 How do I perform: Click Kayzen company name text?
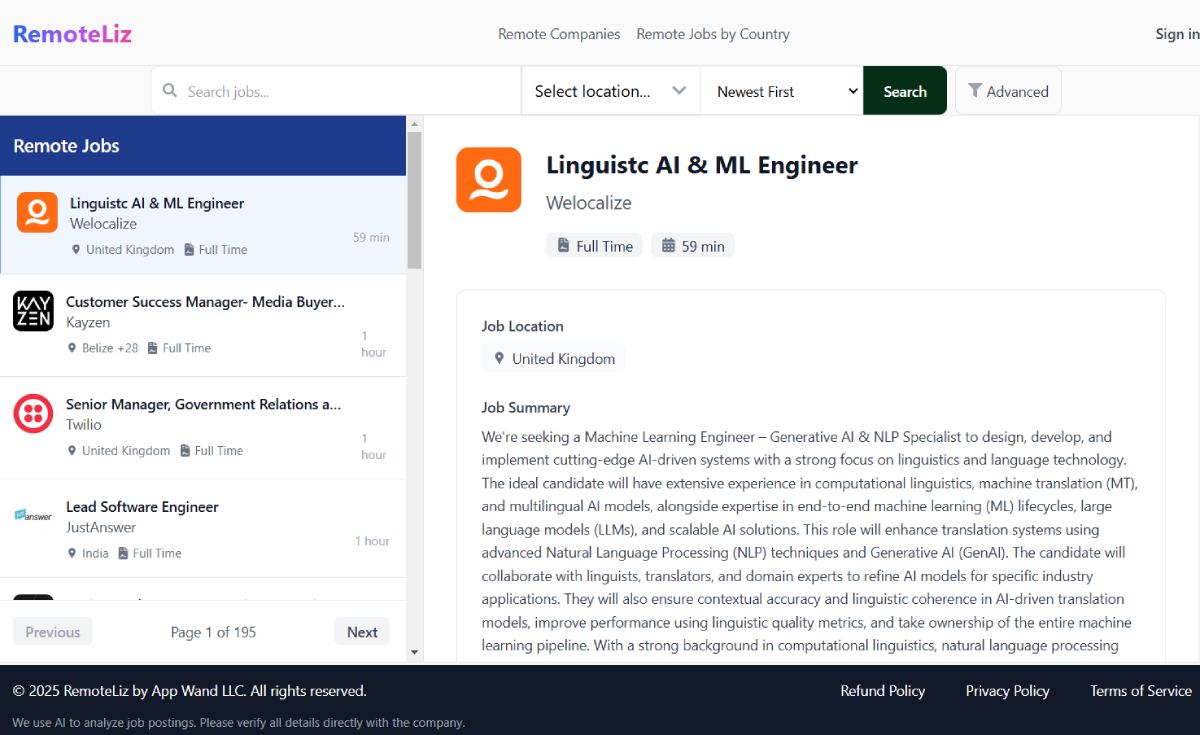pos(88,323)
